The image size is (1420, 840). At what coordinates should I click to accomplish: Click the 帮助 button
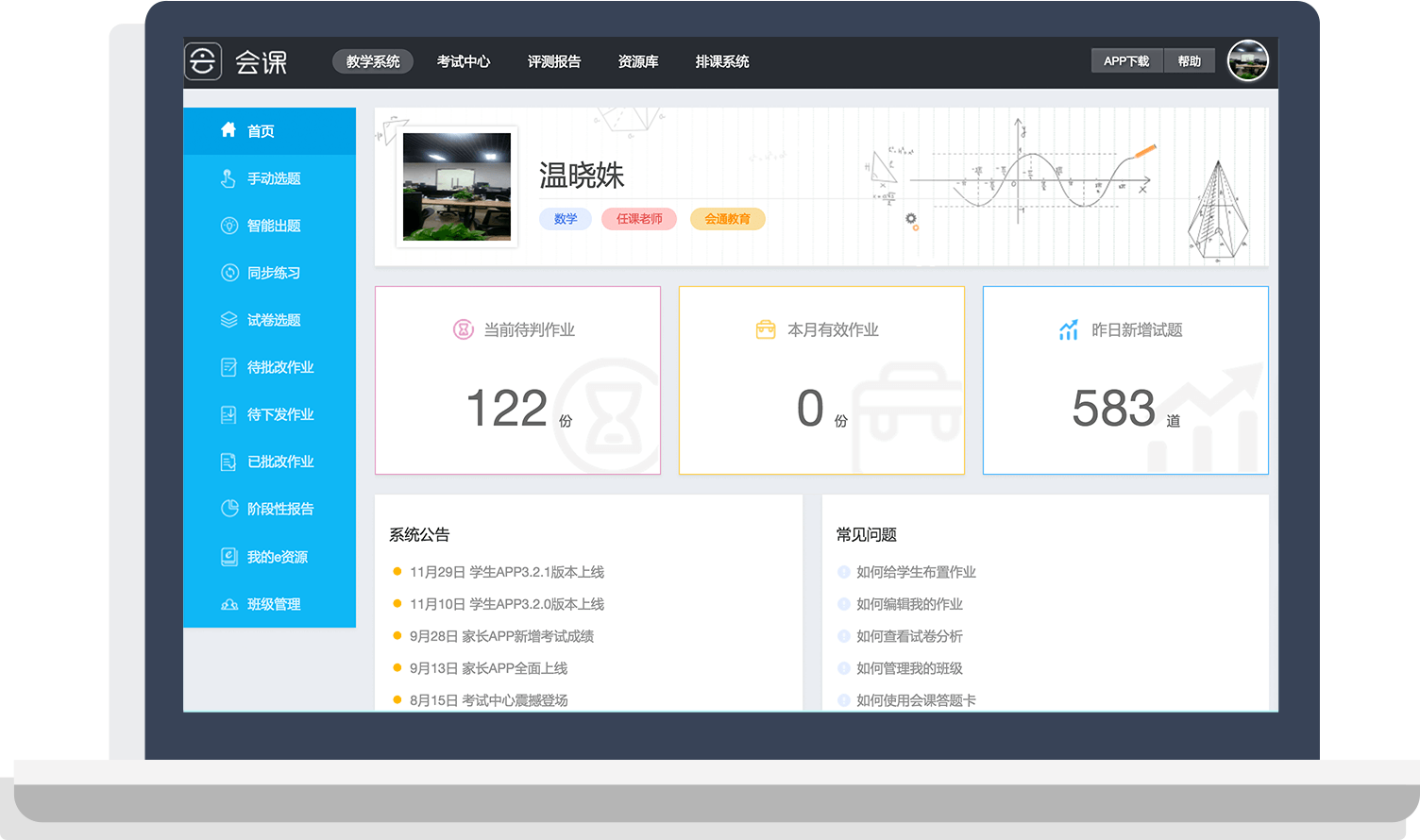point(1190,61)
